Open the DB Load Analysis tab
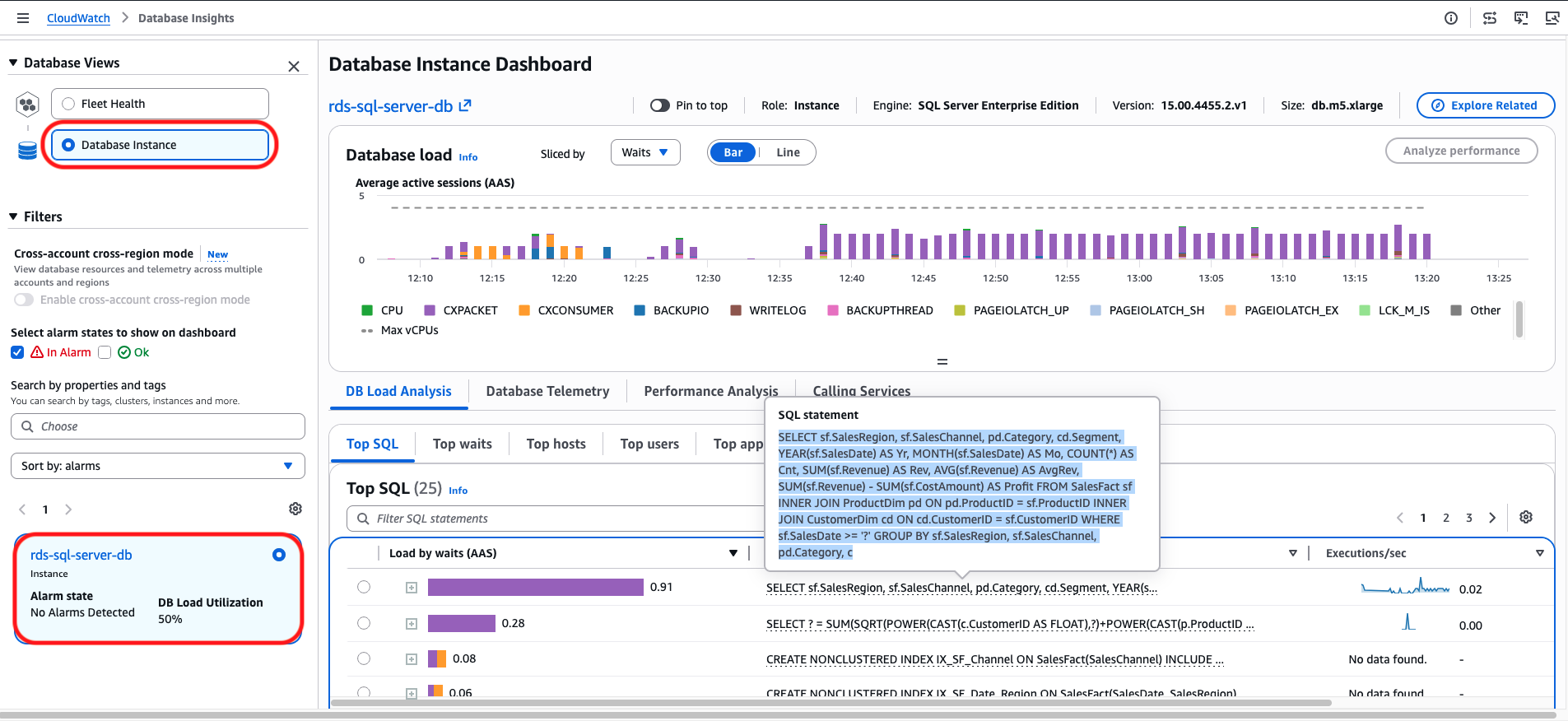The height and width of the screenshot is (721, 1568). [x=398, y=392]
